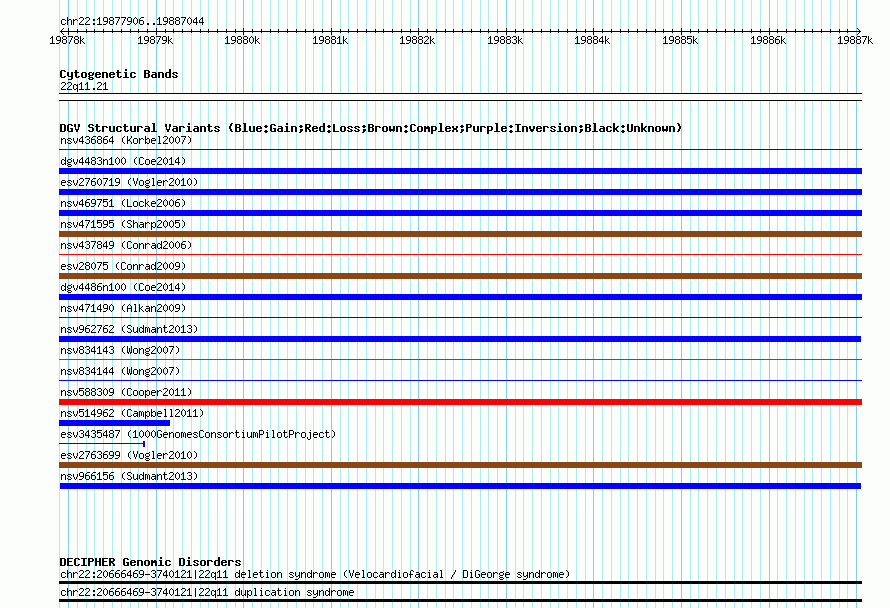Click the 19884k ruler tick label
Screen dimensions: 890x608
(x=593, y=40)
